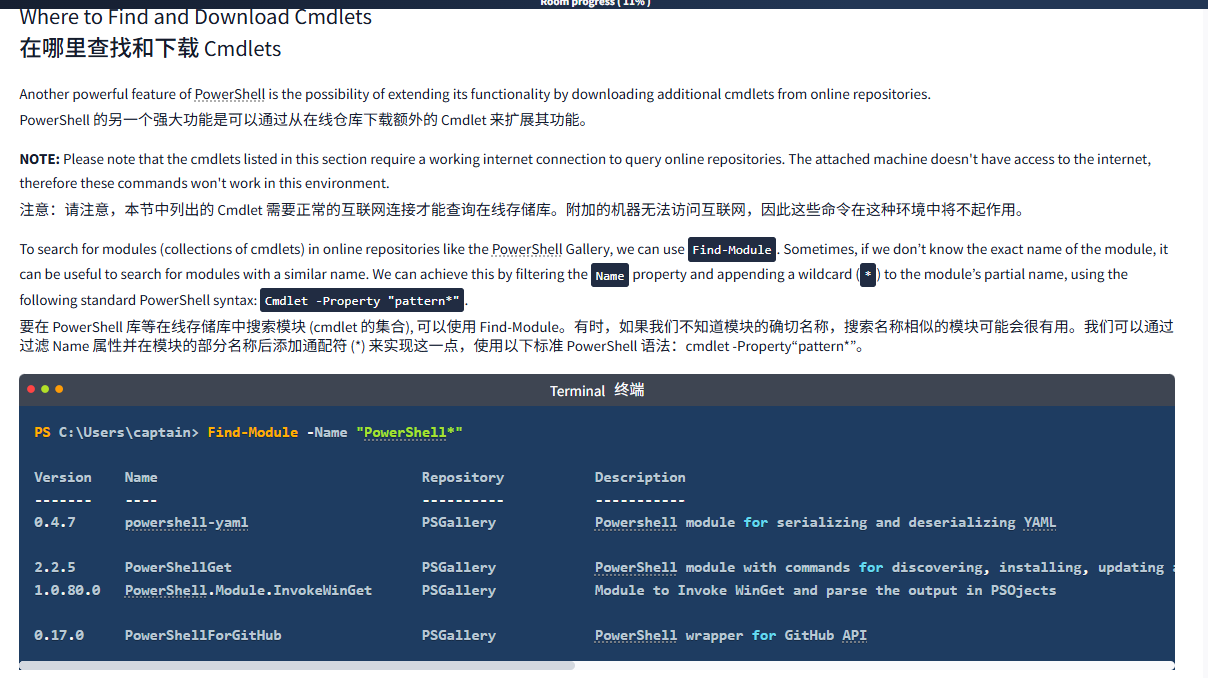The width and height of the screenshot is (1208, 678).
Task: Click the bold NOTE: label
Action: pyautogui.click(x=40, y=159)
